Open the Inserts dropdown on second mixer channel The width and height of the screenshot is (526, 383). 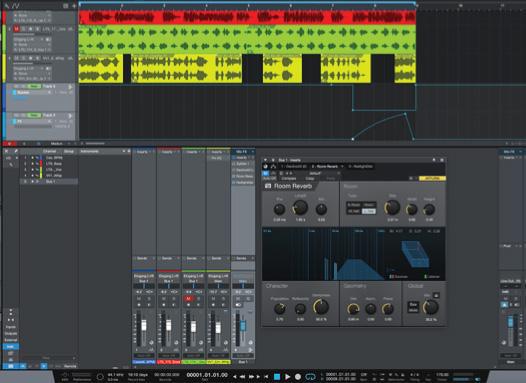coord(169,152)
